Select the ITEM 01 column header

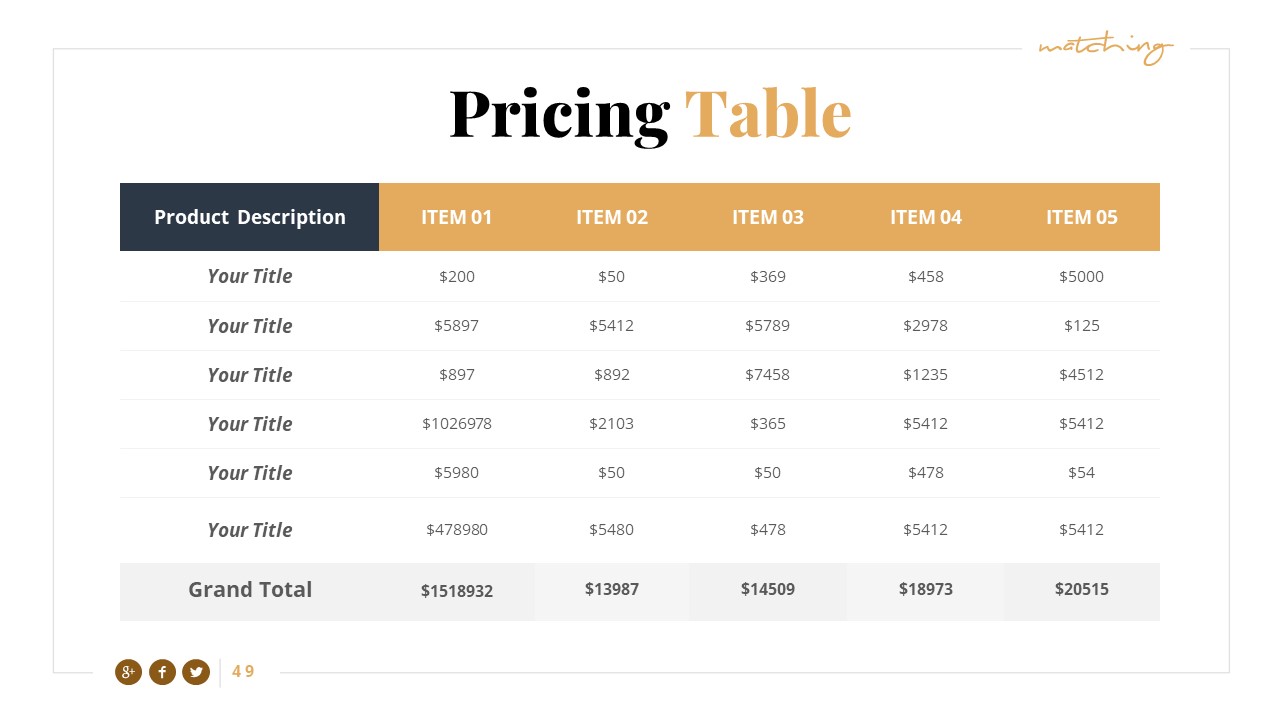point(457,217)
